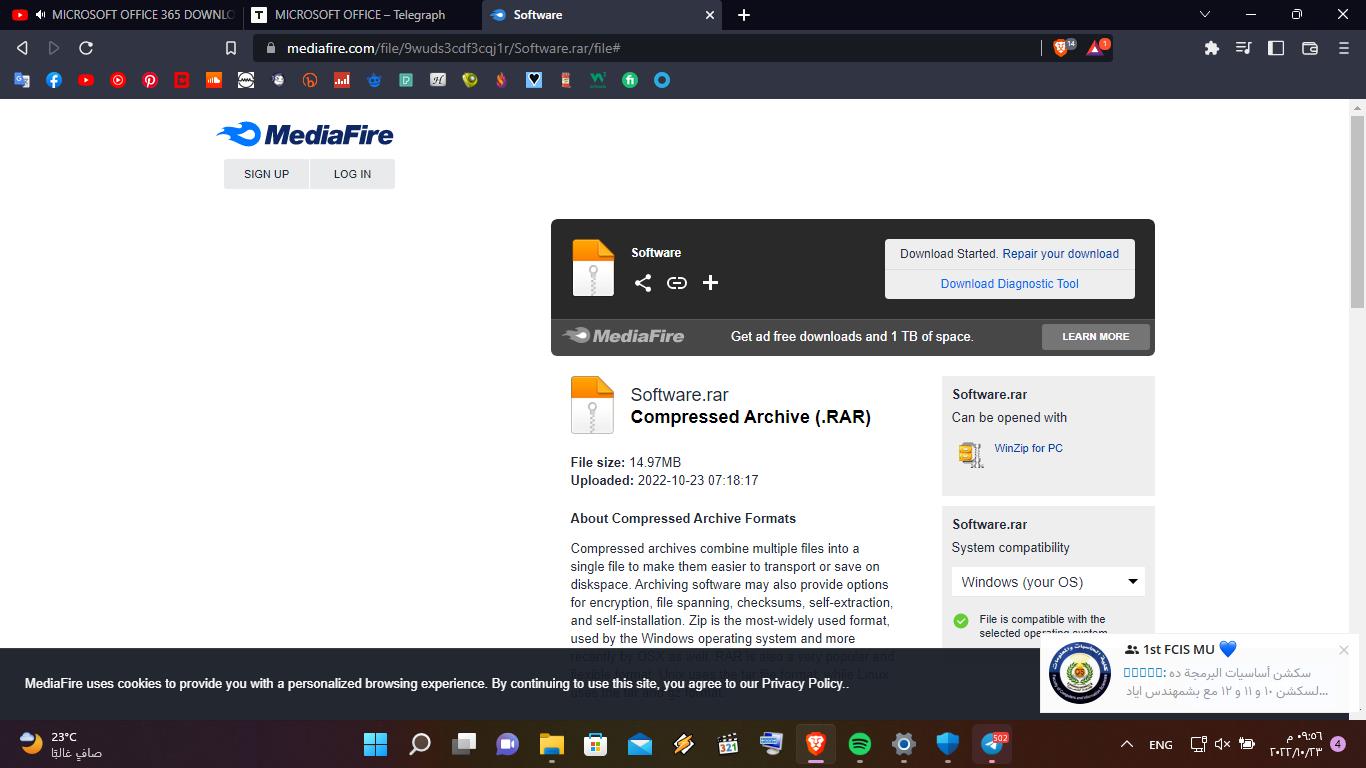Click the share icon under Software
Image resolution: width=1366 pixels, height=768 pixels.
(643, 283)
